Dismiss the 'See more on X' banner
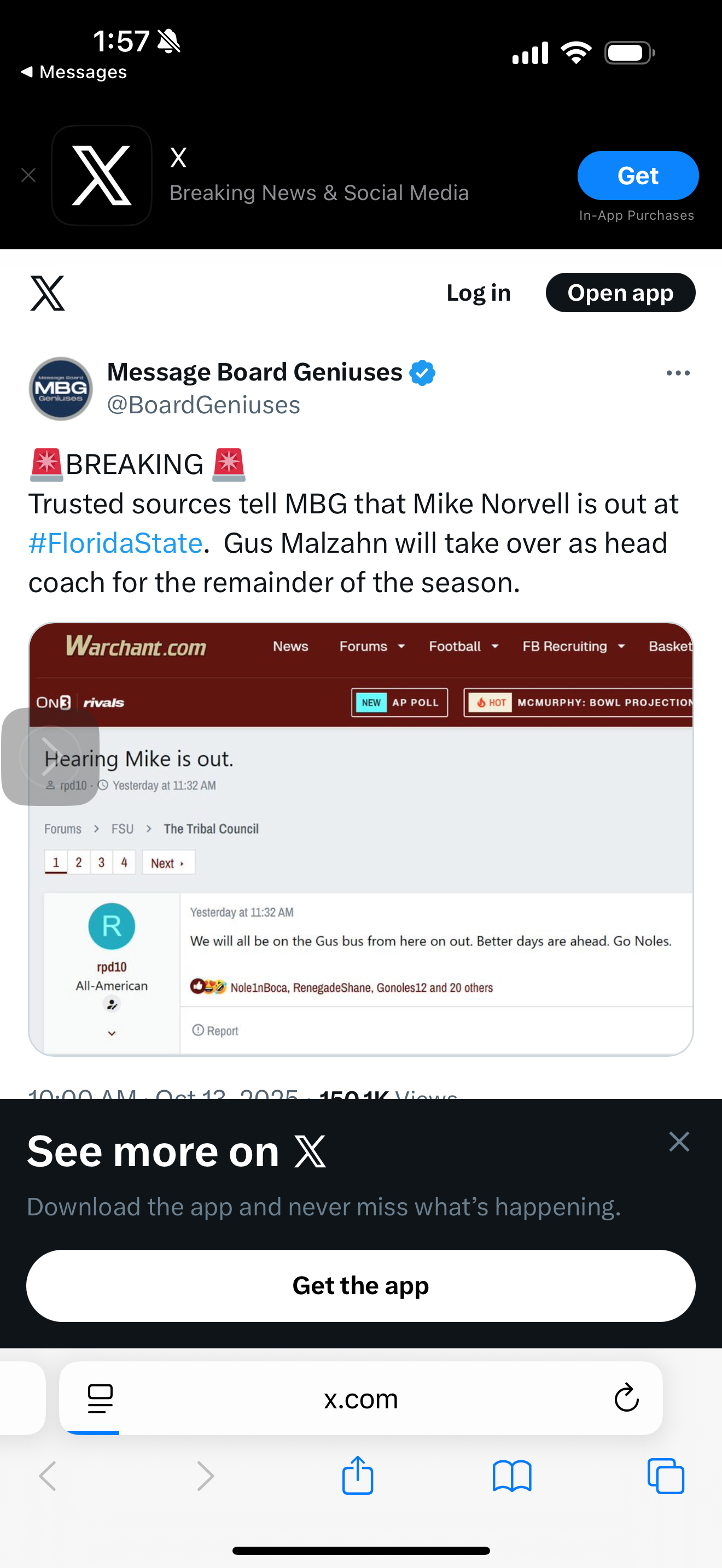722x1568 pixels. click(679, 1142)
